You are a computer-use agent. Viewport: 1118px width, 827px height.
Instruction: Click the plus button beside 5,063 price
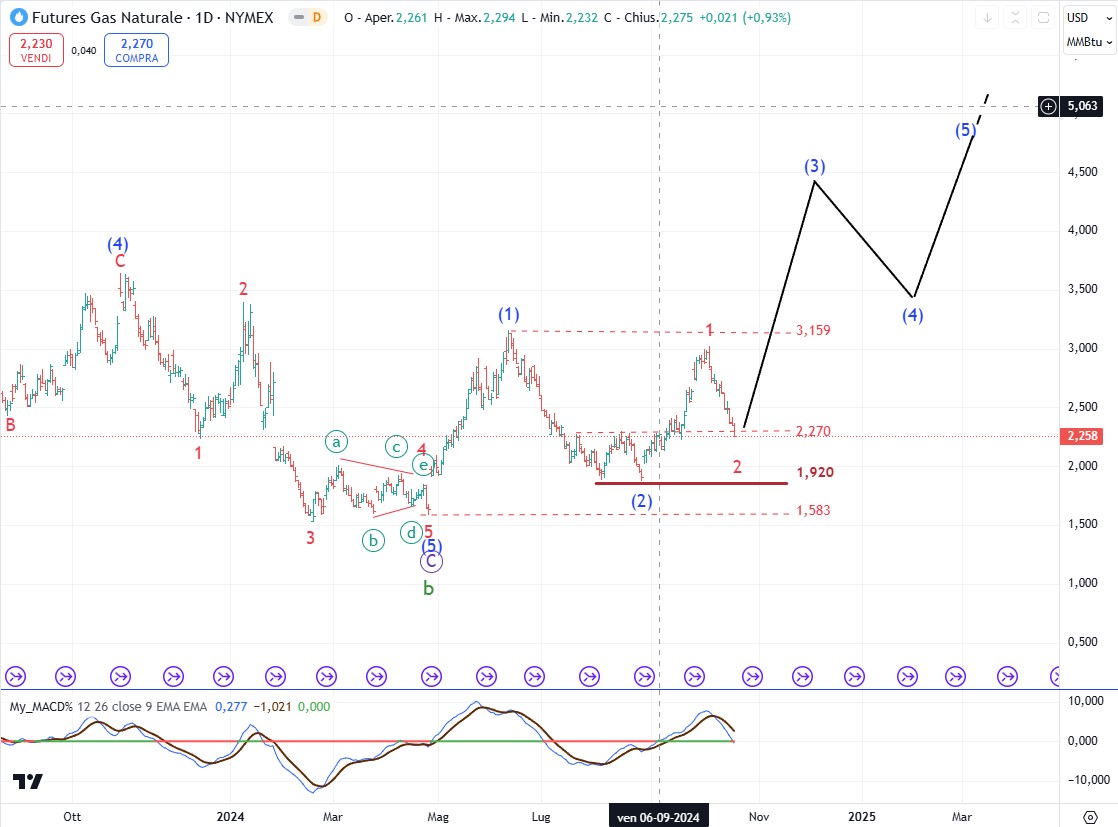(1048, 106)
